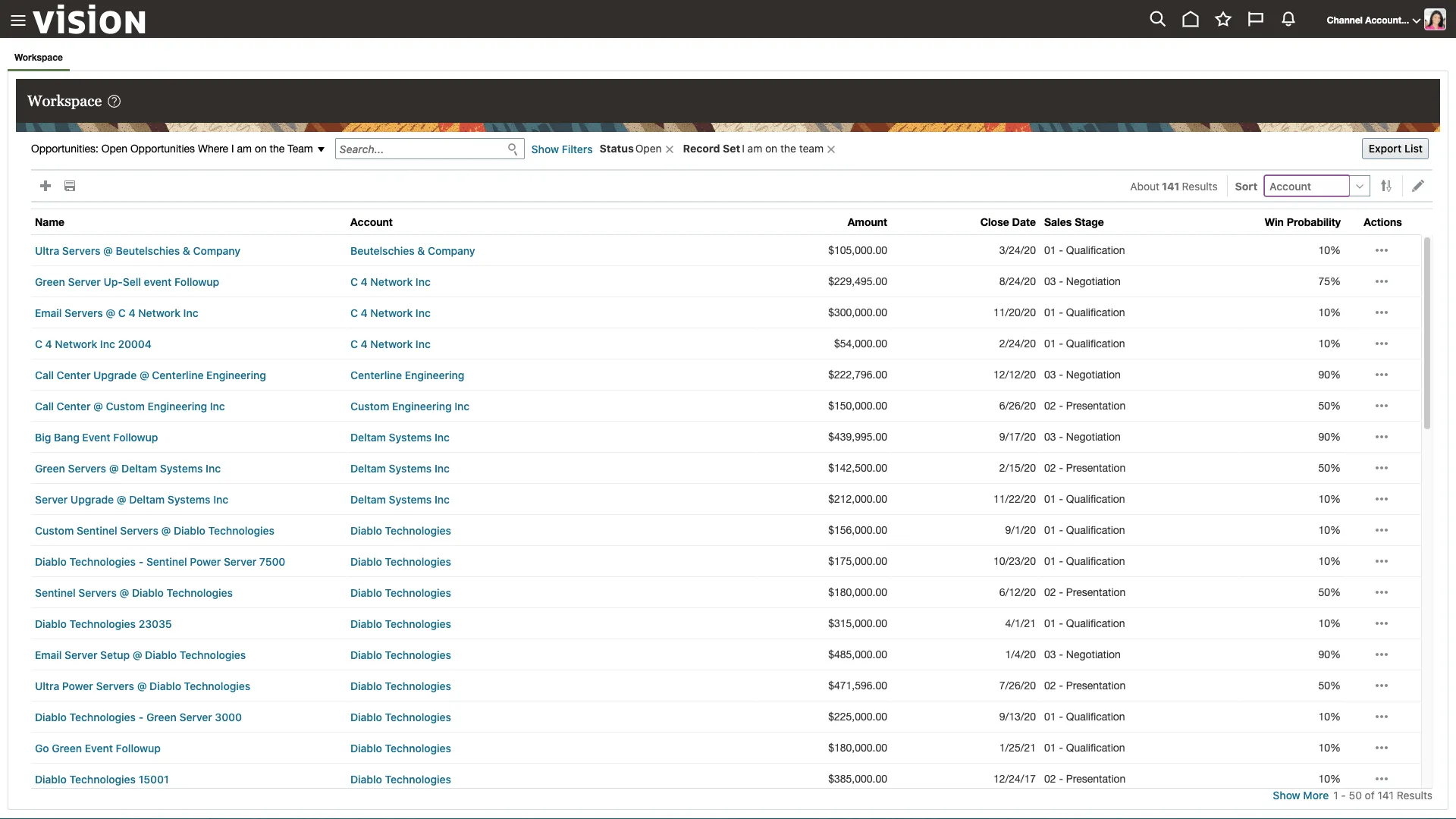Click the Show Filters link
Image resolution: width=1456 pixels, height=819 pixels.
coord(561,149)
